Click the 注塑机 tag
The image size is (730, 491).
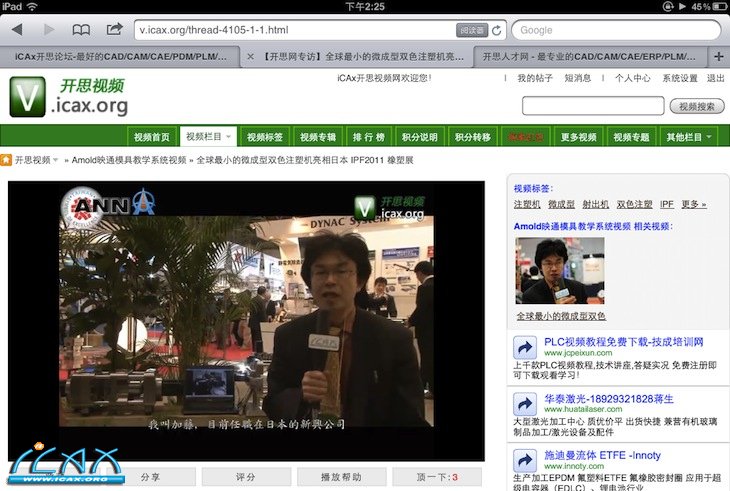pyautogui.click(x=527, y=204)
